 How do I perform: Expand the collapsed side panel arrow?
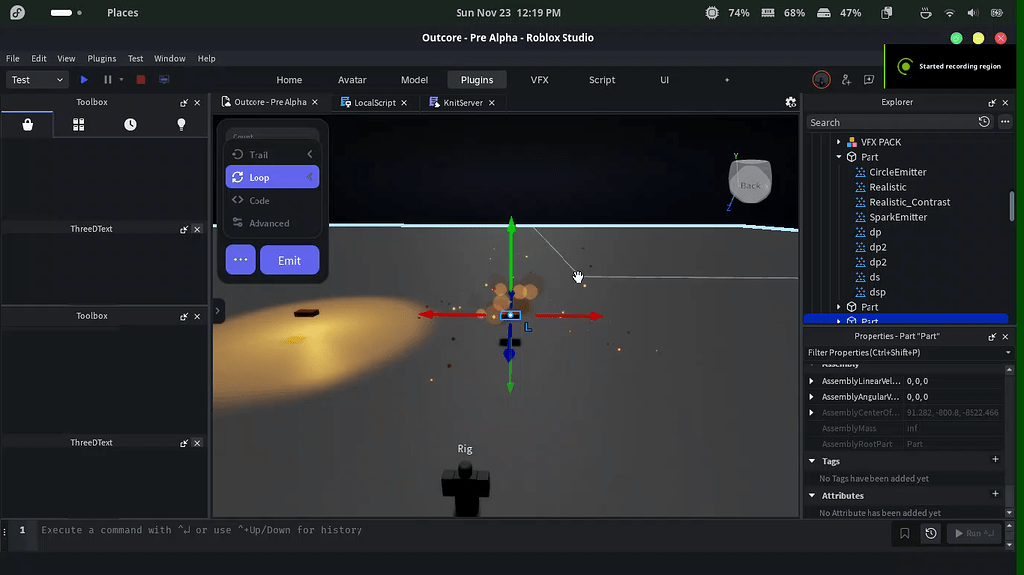[217, 311]
